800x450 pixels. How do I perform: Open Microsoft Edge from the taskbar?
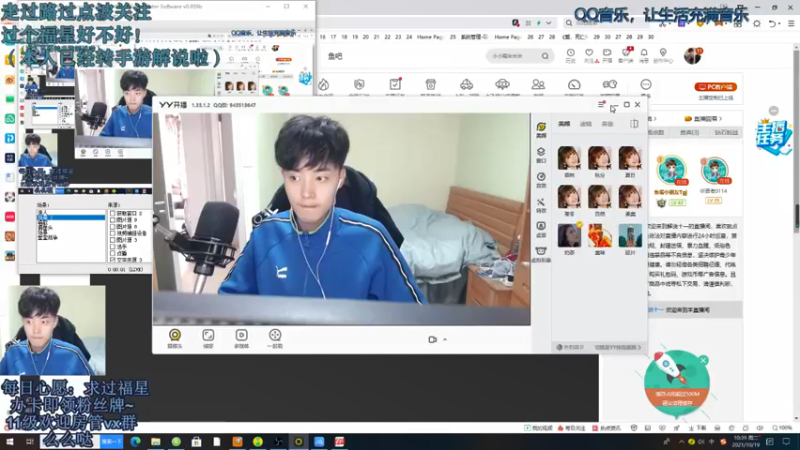click(135, 442)
